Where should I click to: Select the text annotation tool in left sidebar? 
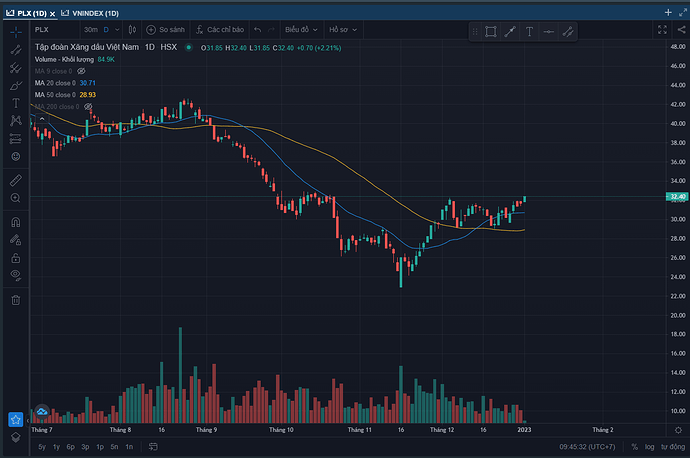(16, 103)
